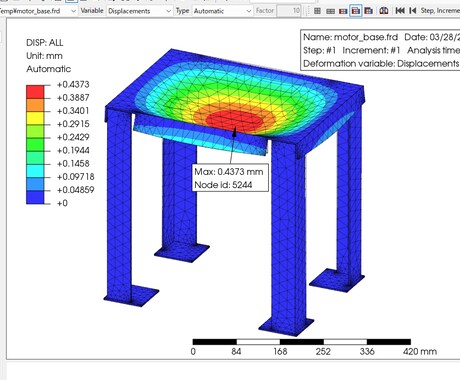Image resolution: width=460 pixels, height=380 pixels.
Task: Select the dark blue +0 legend swatch
Action: (35, 197)
